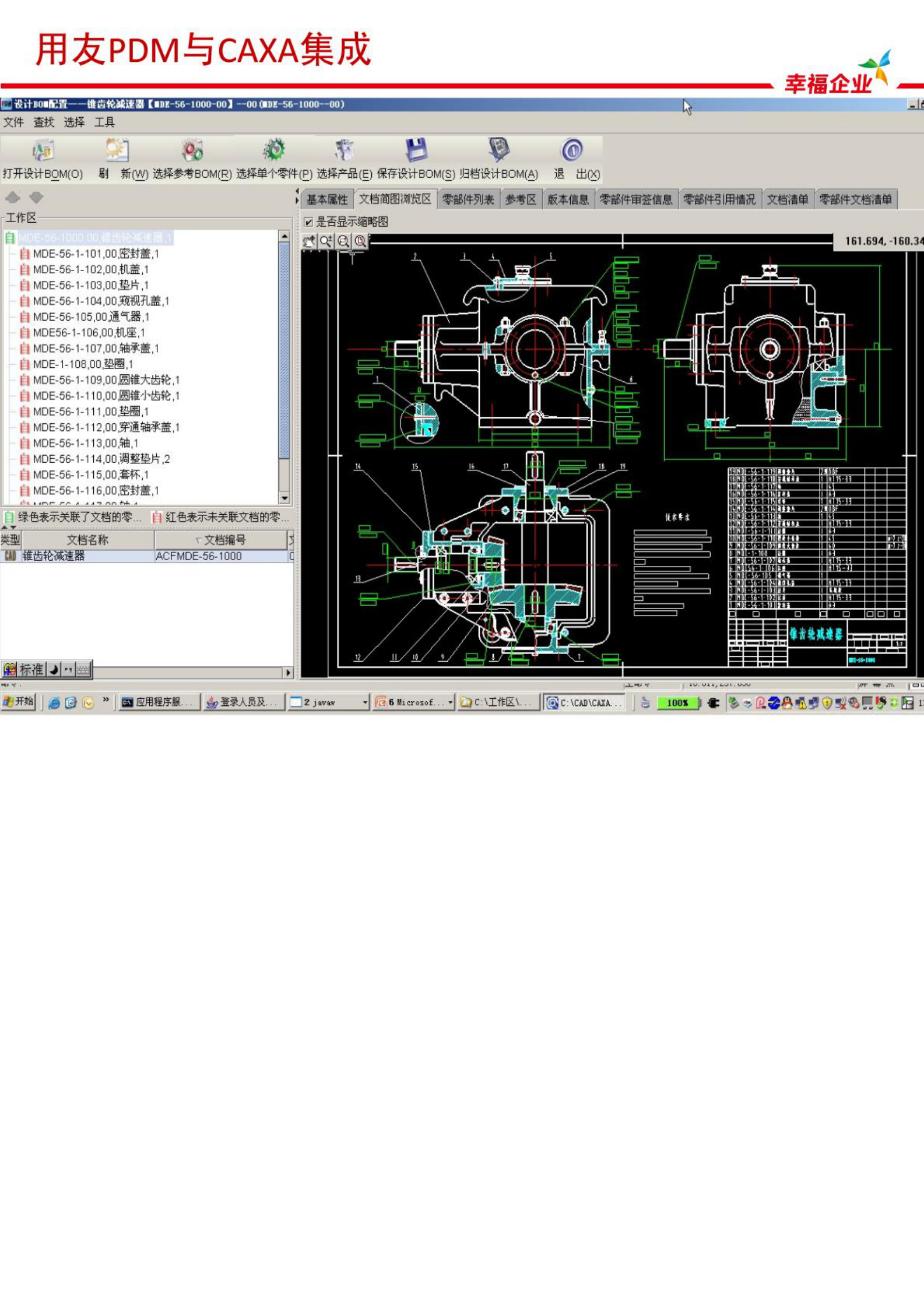Image resolution: width=924 pixels, height=1308 pixels.
Task: Click the Select Reference BOM icon
Action: pyautogui.click(x=192, y=151)
